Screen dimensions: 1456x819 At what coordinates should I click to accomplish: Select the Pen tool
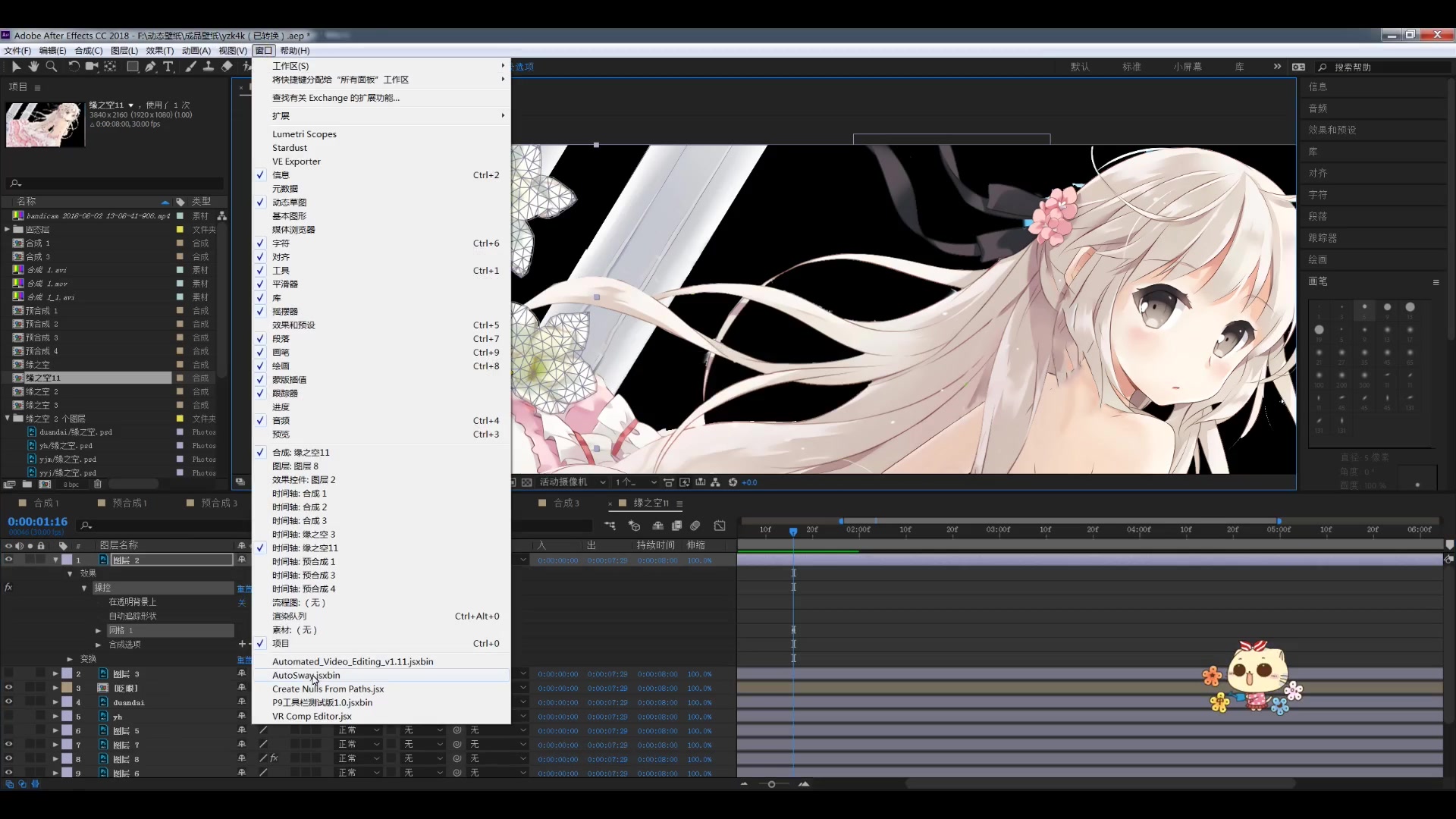[150, 67]
